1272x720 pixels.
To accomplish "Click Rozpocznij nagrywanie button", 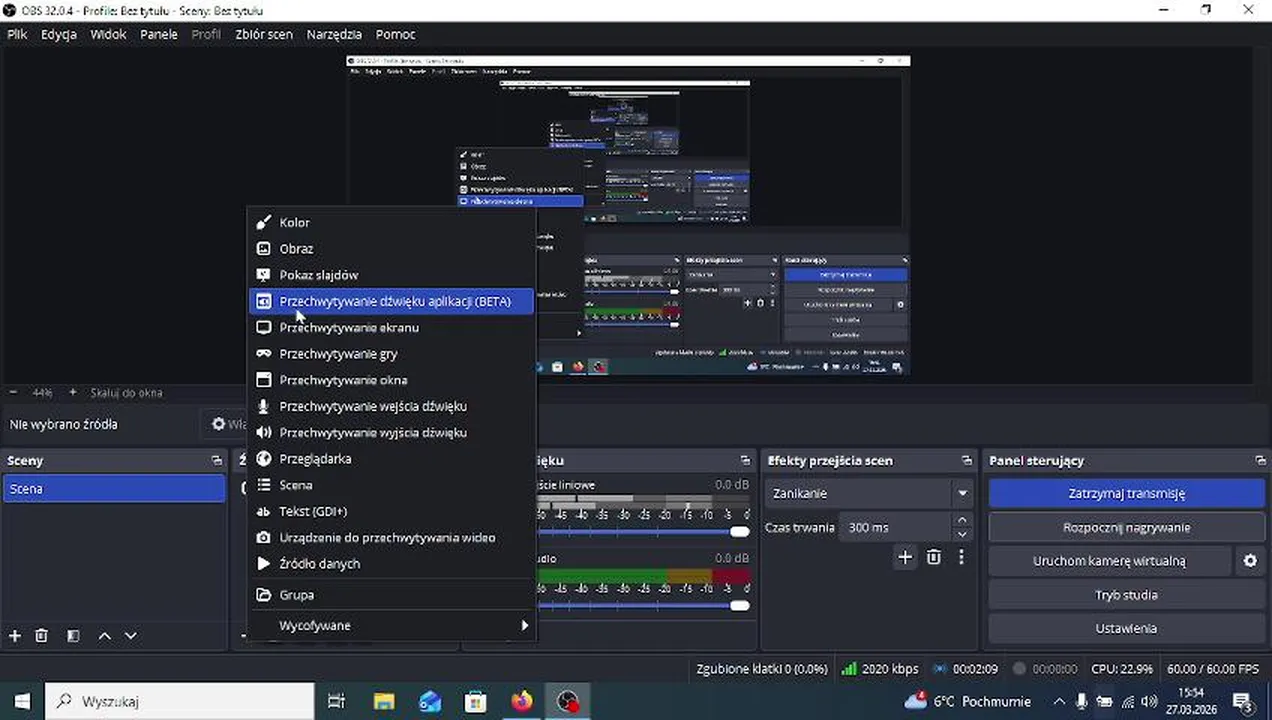I will [x=1126, y=527].
